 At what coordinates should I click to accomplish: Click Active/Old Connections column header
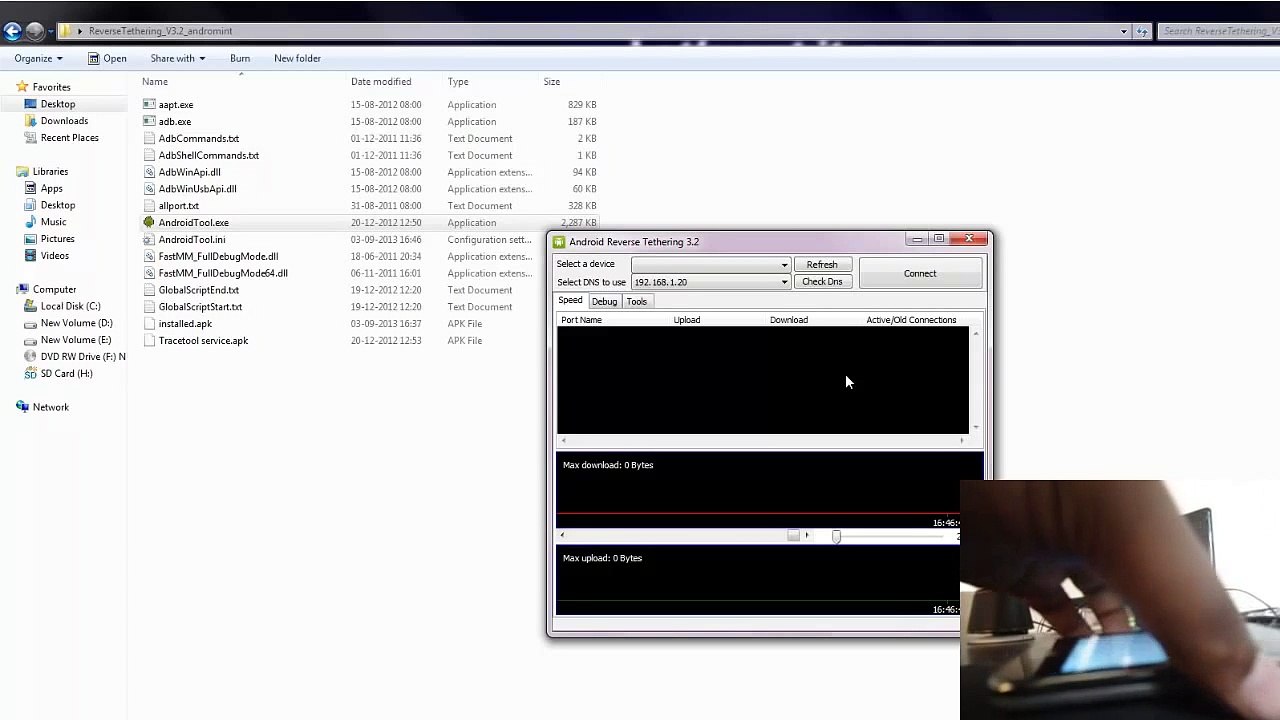pos(911,320)
